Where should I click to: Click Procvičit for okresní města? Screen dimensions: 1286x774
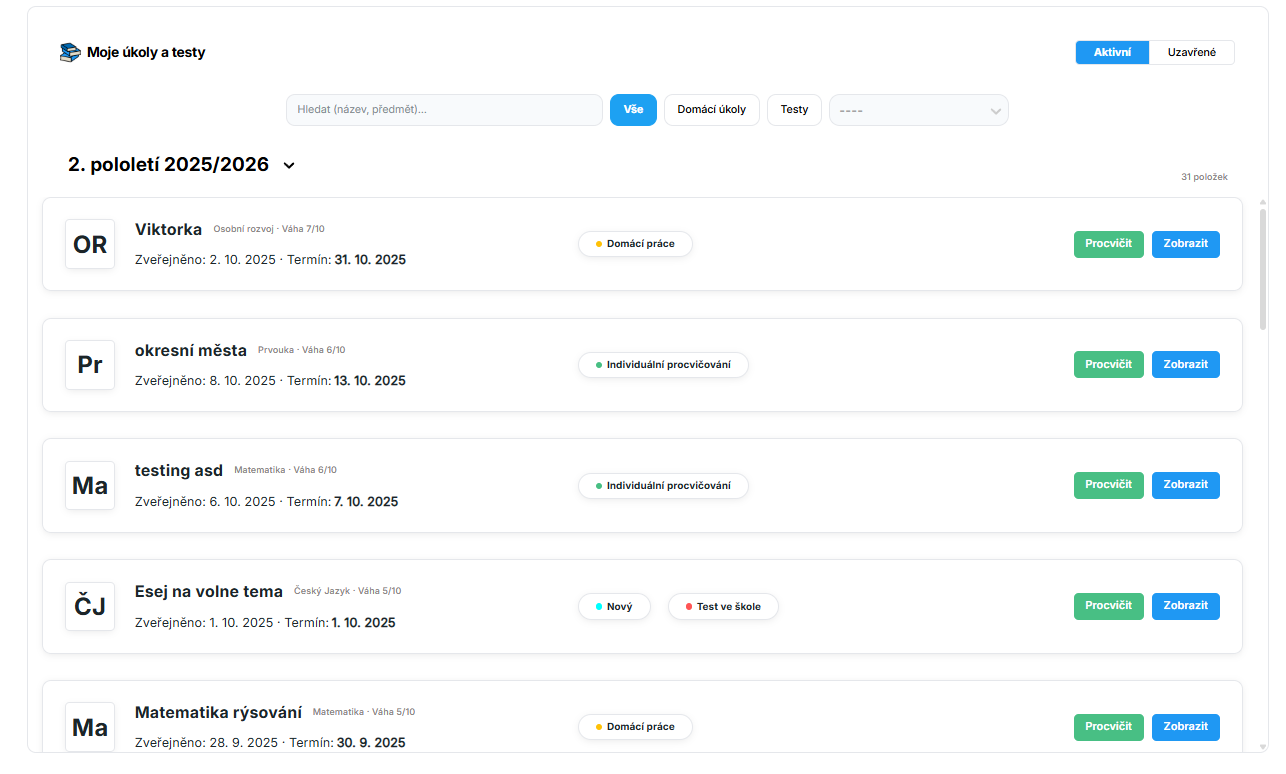pyautogui.click(x=1109, y=365)
